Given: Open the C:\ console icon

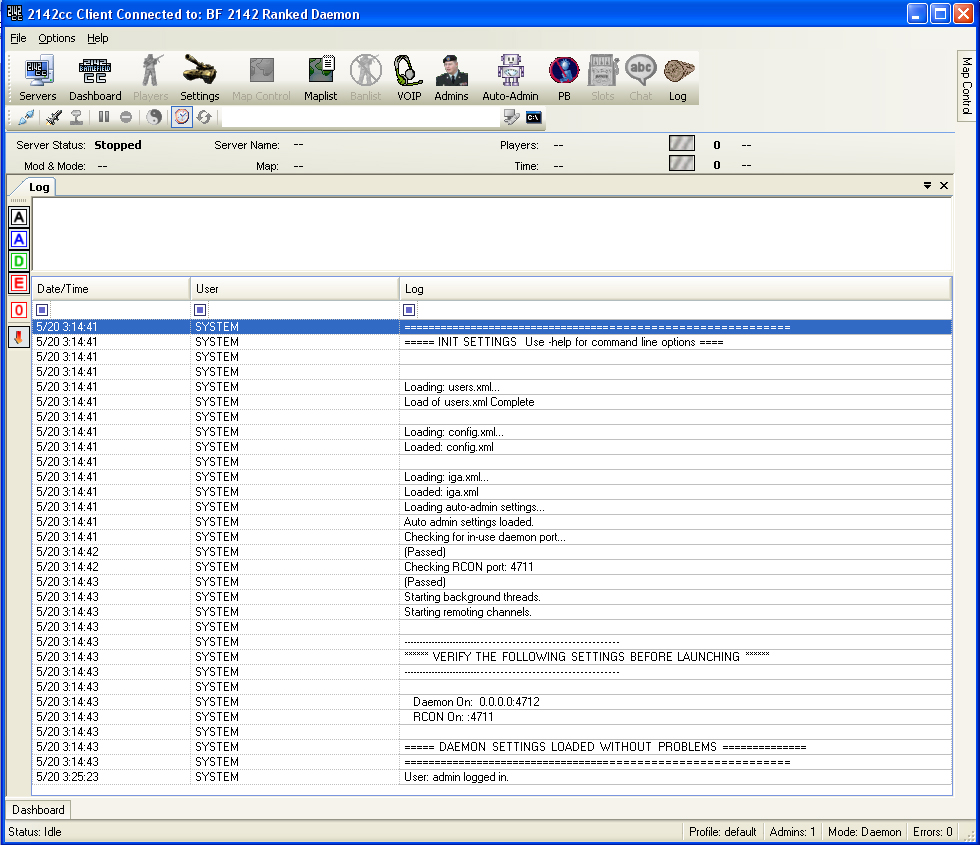Looking at the screenshot, I should [534, 117].
